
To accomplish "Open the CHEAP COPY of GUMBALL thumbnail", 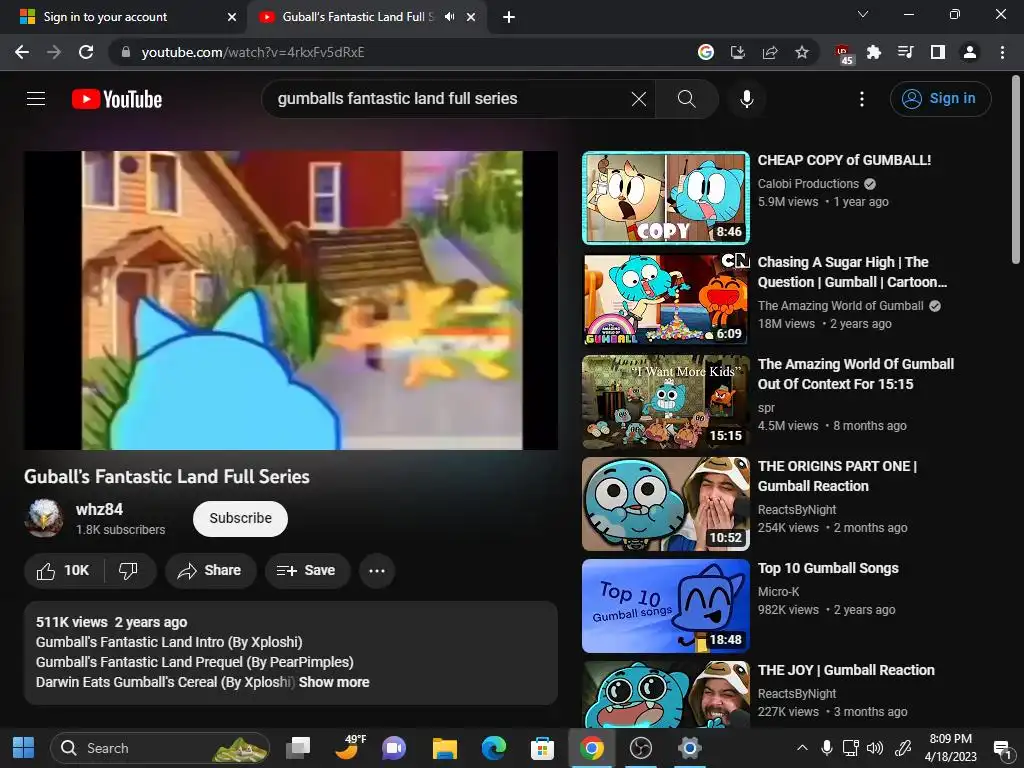I will [x=665, y=198].
